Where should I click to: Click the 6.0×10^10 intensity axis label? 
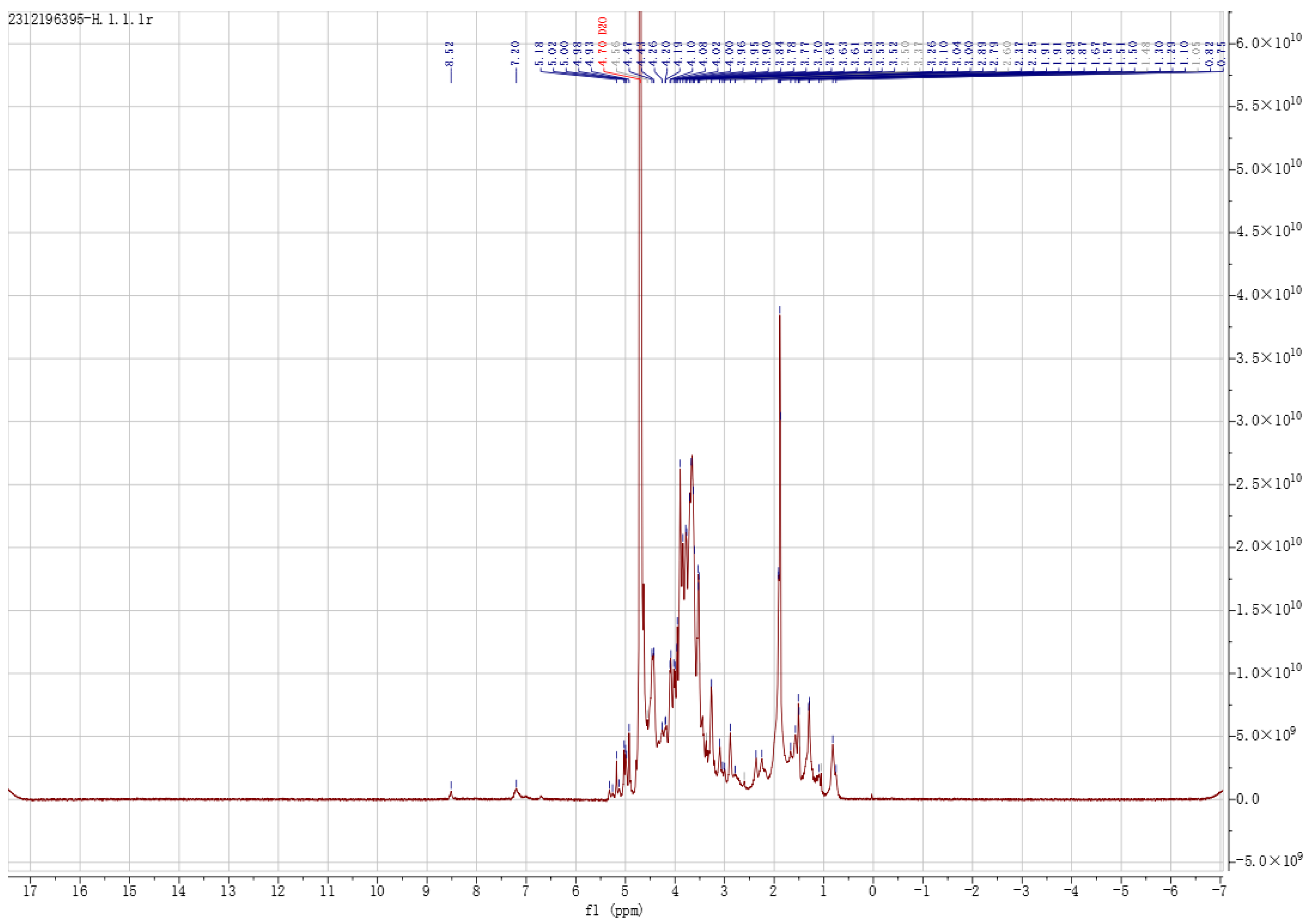tap(1268, 43)
